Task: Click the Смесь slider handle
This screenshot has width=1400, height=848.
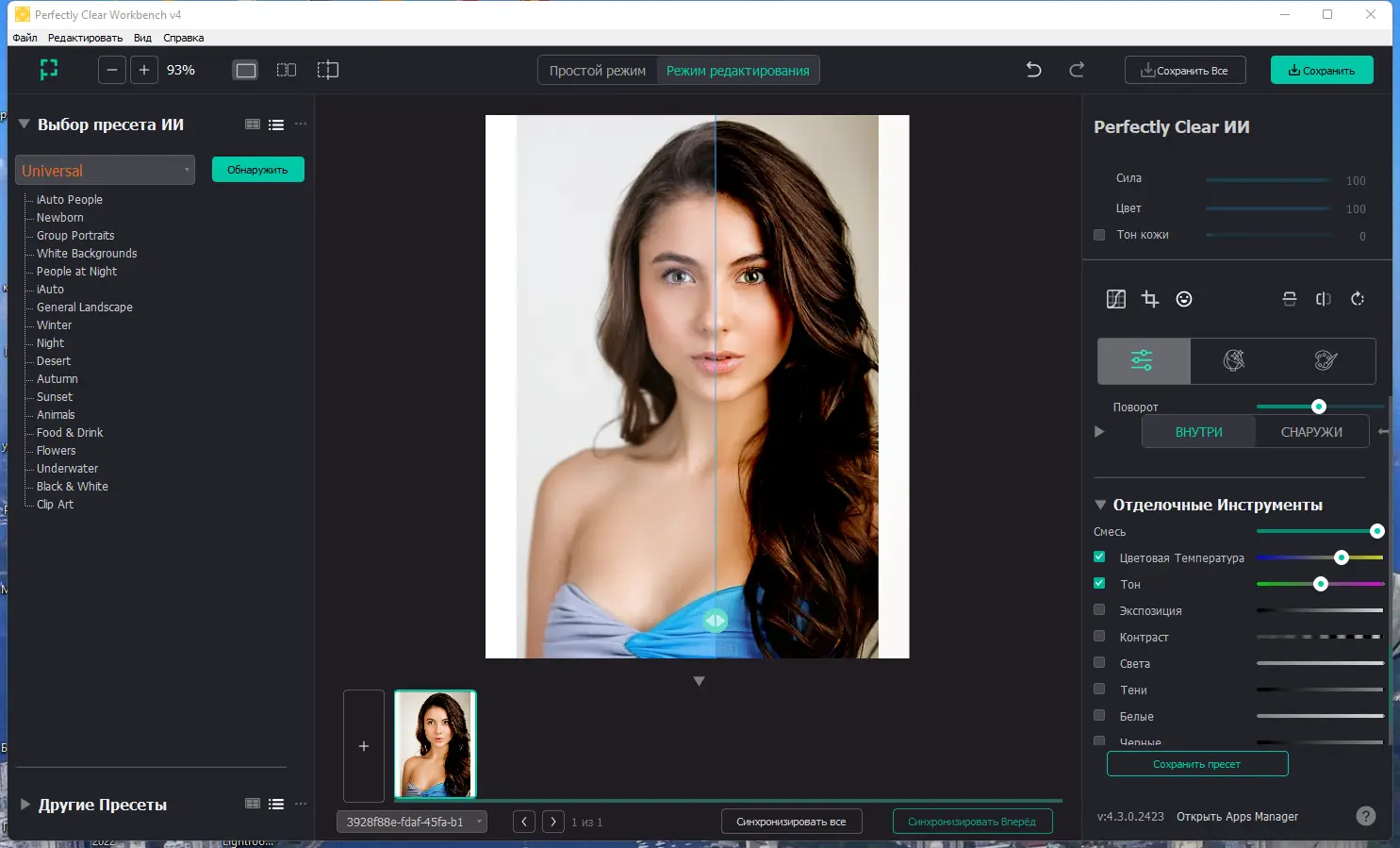Action: click(x=1376, y=531)
